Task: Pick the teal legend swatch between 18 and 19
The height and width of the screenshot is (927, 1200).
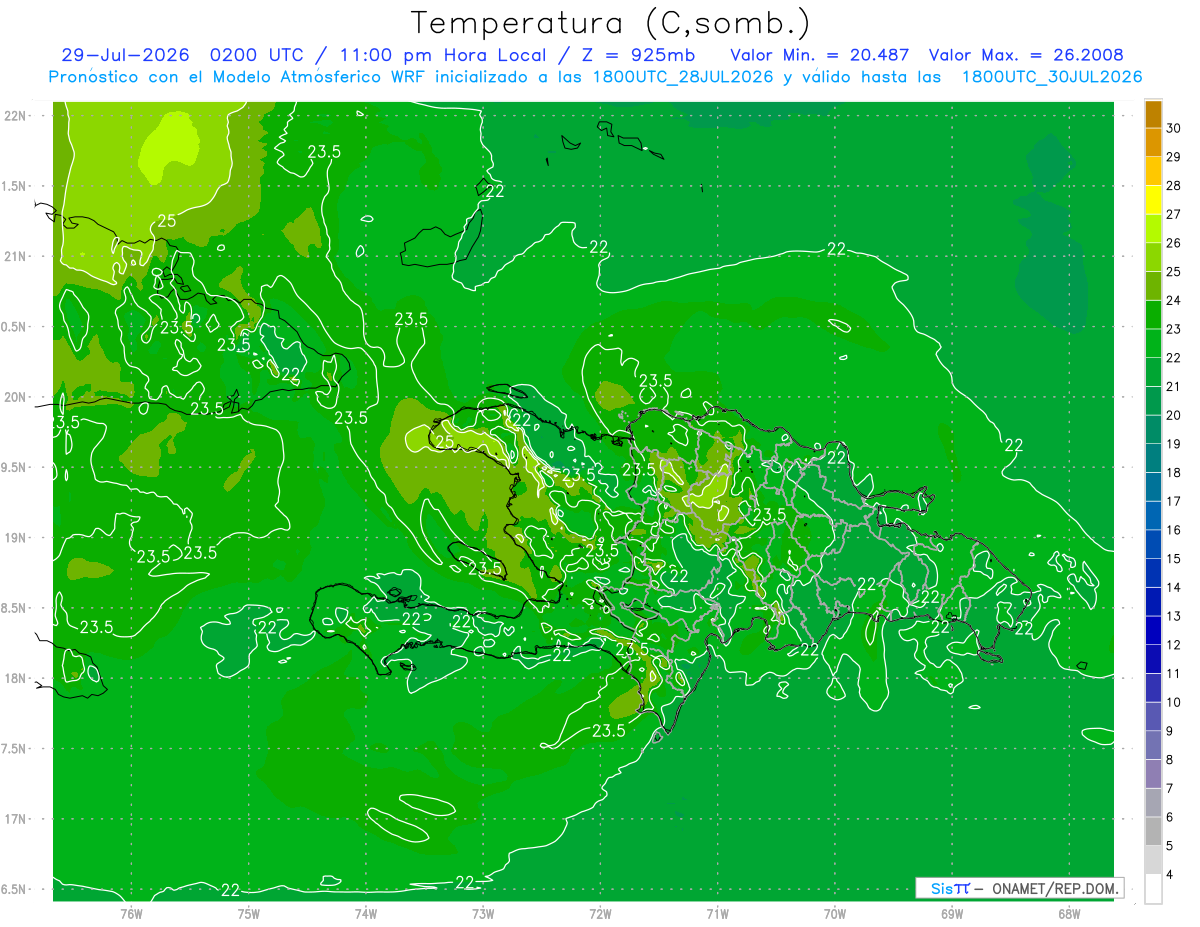Action: pos(1153,458)
